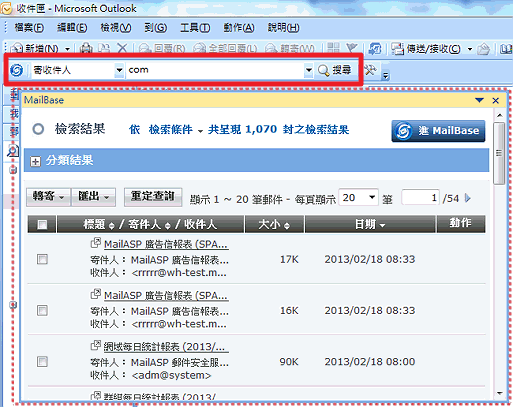Open the 寄收件人 field dropdown
The height and width of the screenshot is (407, 513).
119,70
